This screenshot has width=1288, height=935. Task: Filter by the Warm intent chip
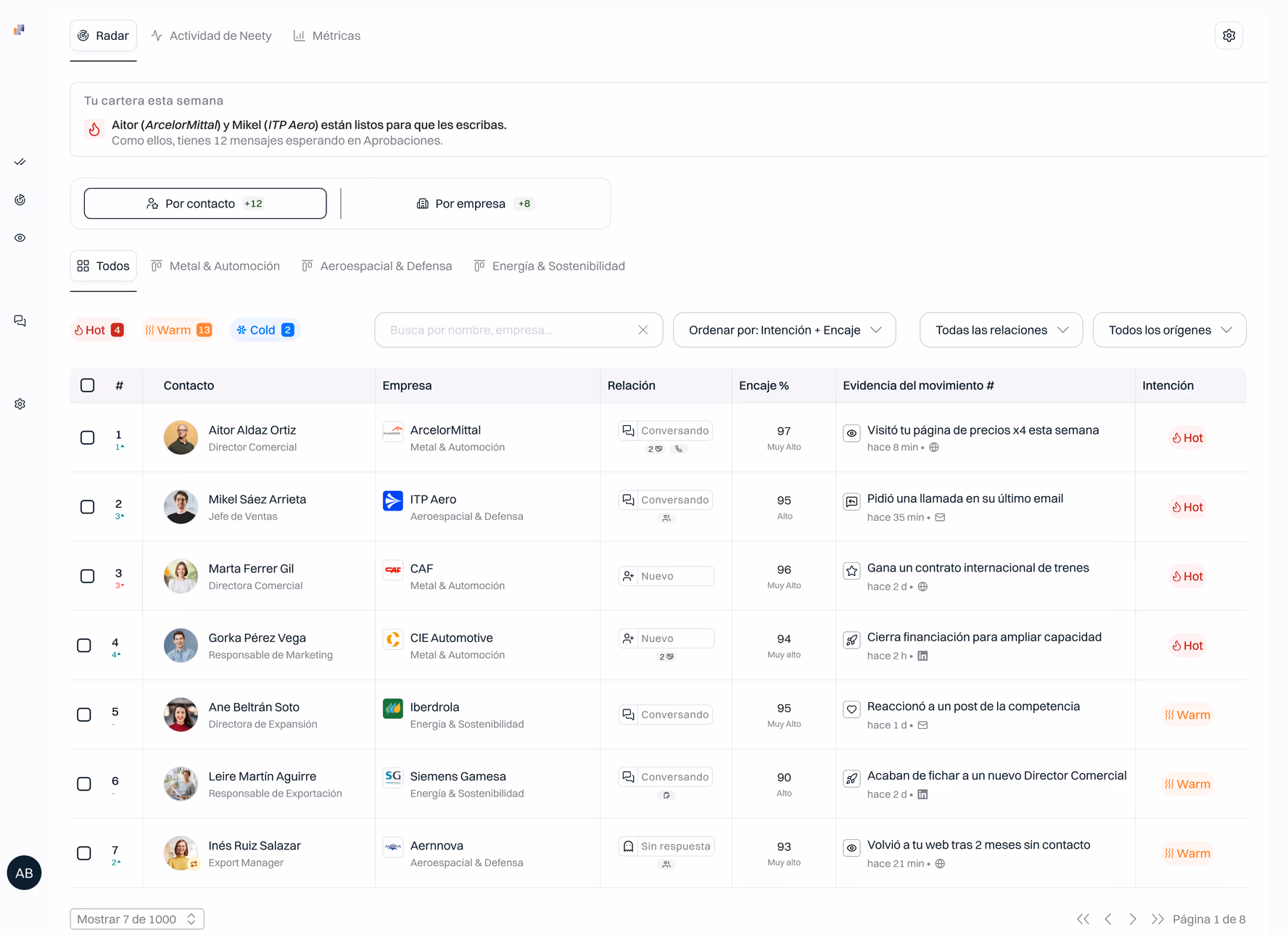click(x=178, y=330)
